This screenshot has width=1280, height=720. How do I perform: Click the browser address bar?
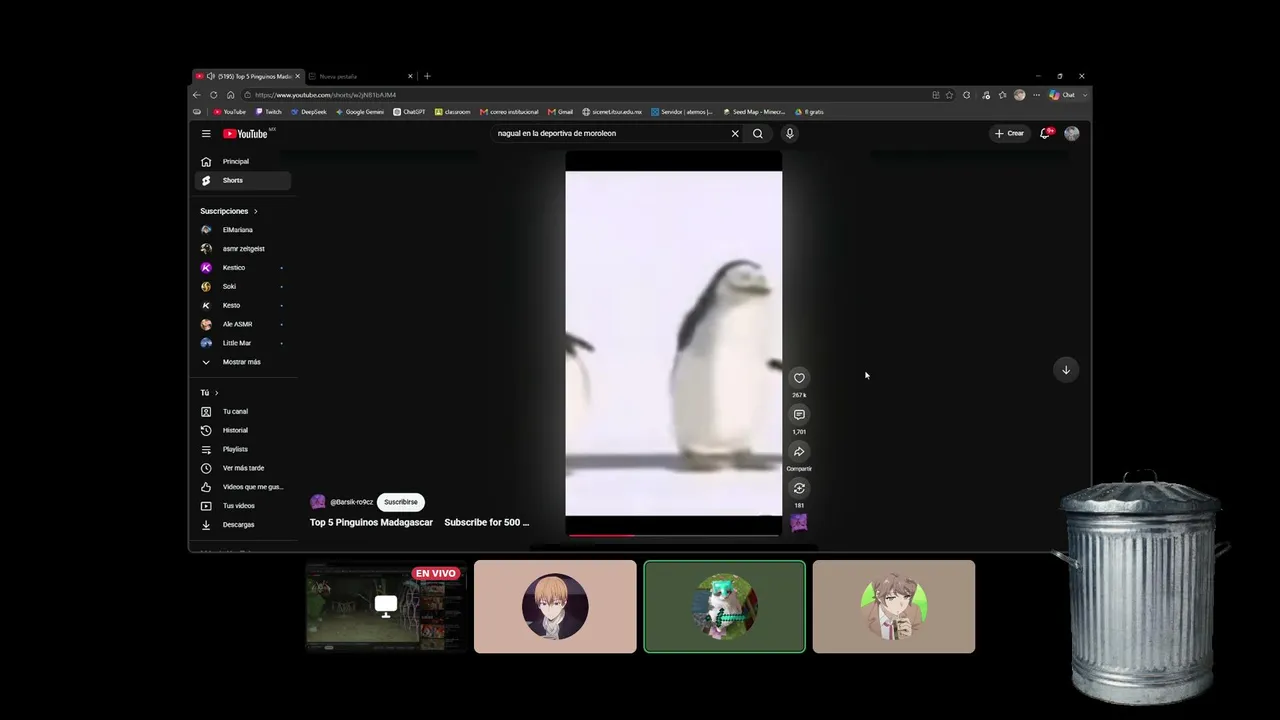(585, 95)
